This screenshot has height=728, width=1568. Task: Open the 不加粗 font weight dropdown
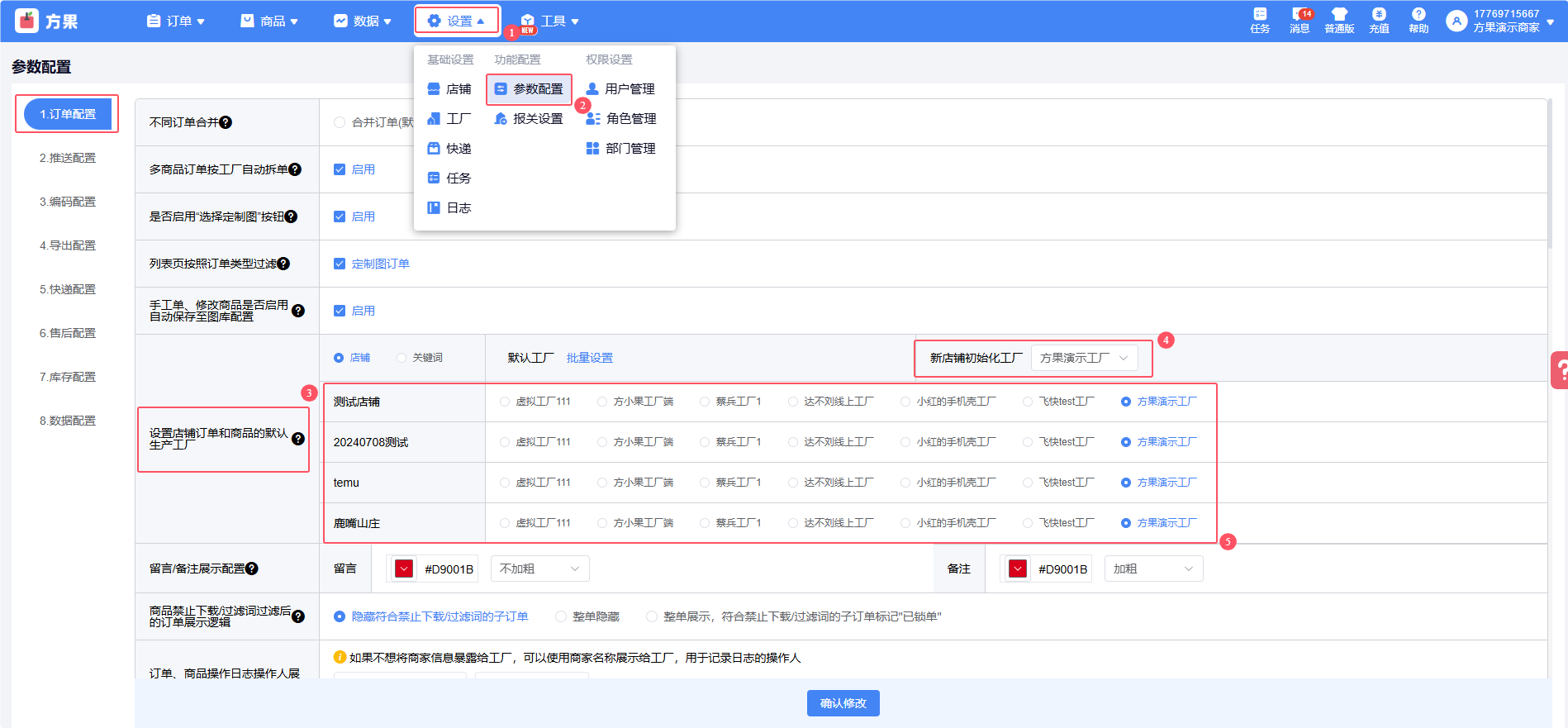point(539,569)
